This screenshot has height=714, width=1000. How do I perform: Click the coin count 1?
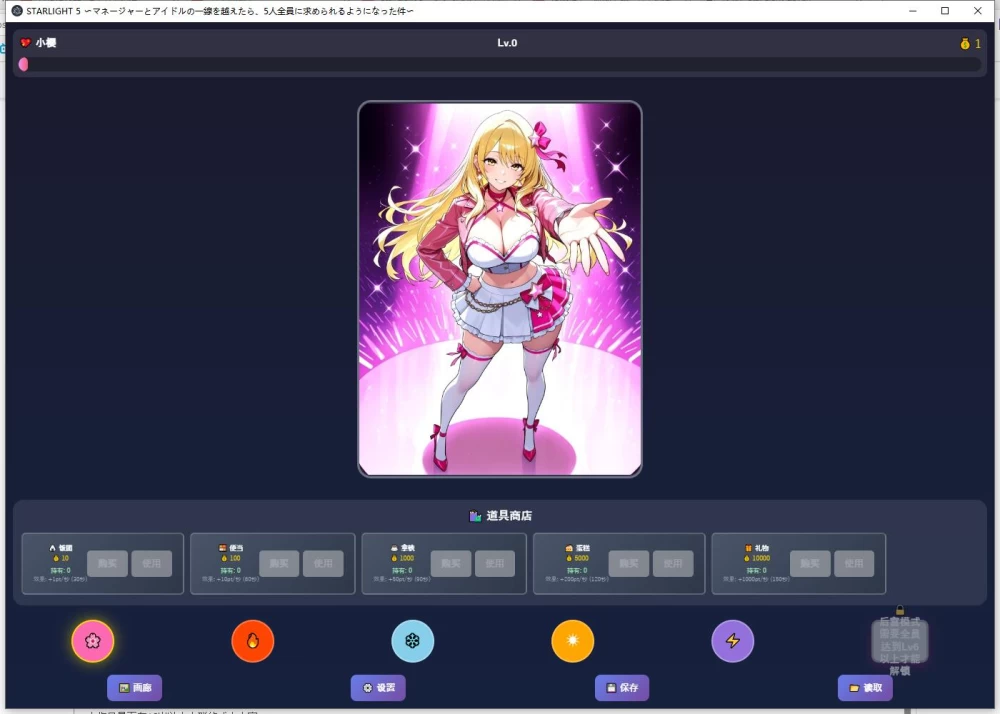point(978,43)
